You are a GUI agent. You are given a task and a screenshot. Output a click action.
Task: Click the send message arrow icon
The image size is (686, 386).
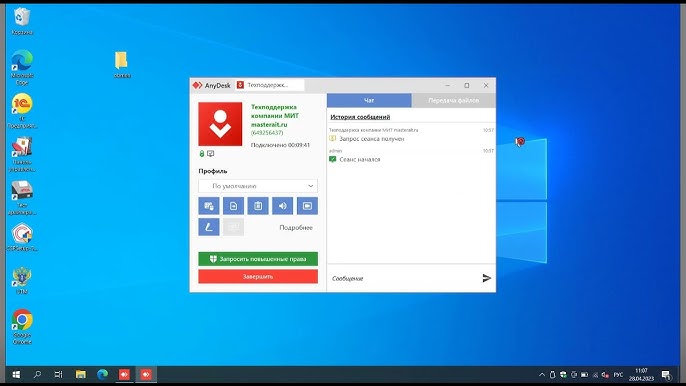pyautogui.click(x=486, y=278)
